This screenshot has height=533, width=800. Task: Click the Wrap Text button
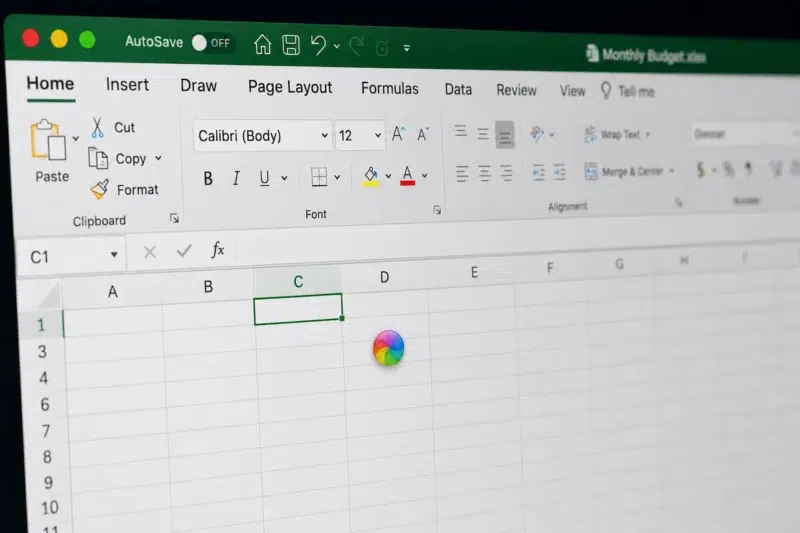point(617,134)
